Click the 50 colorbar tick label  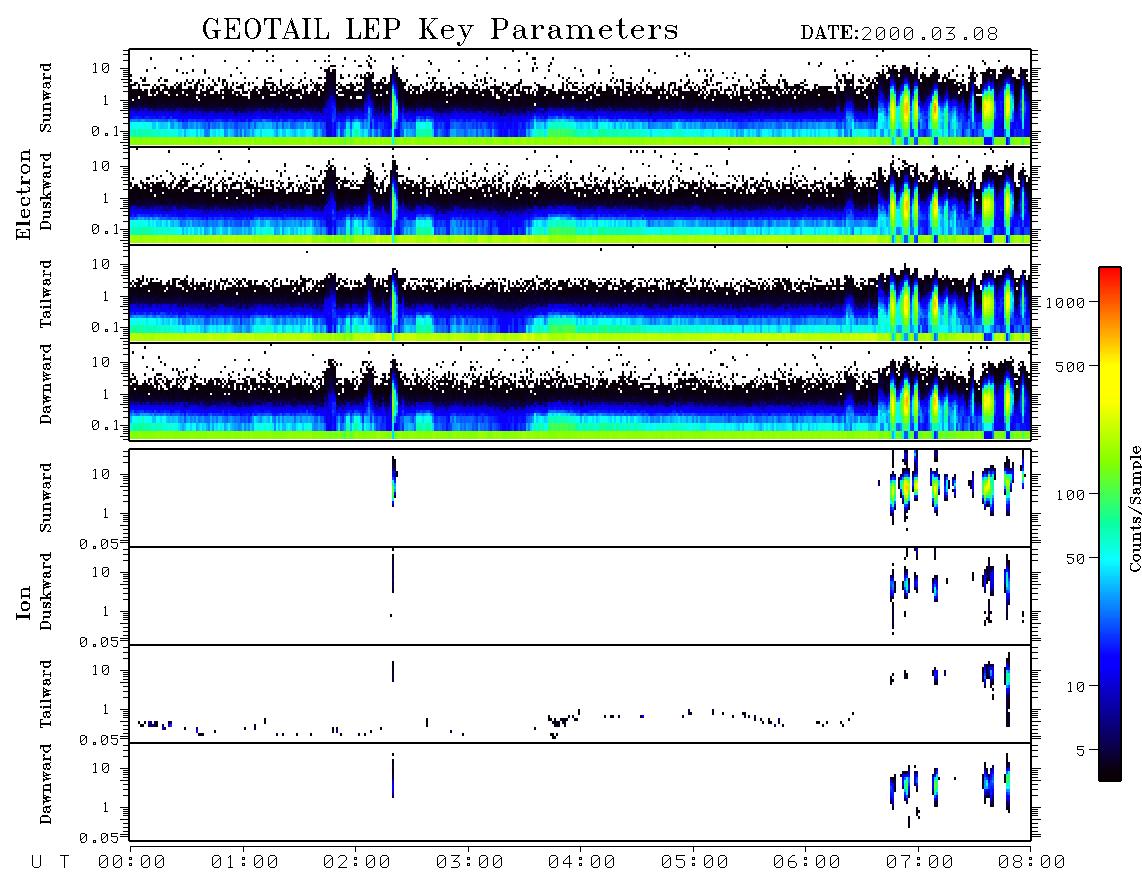pos(1075,559)
